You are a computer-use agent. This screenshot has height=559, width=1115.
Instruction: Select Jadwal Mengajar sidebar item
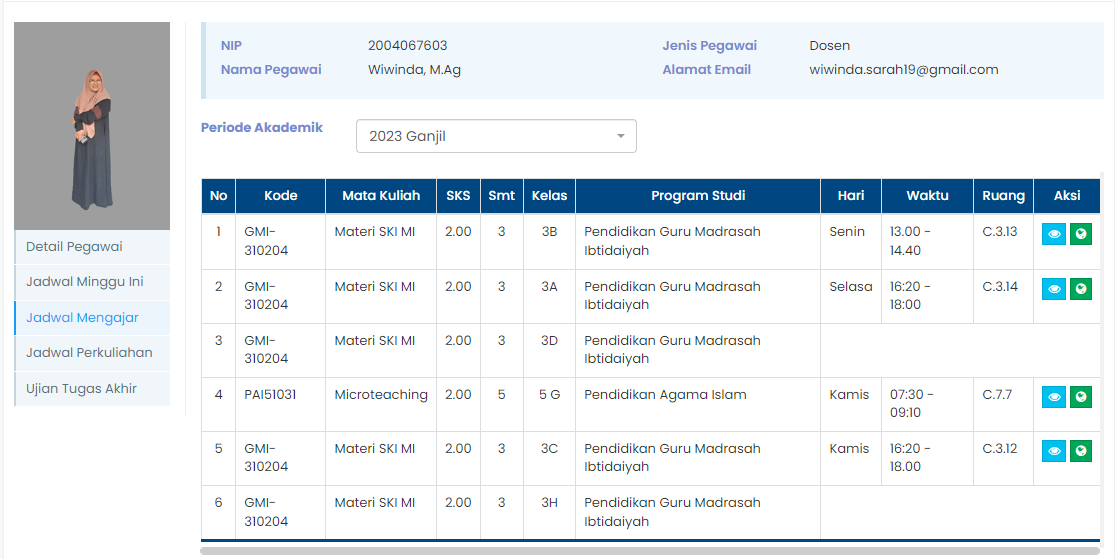coord(92,318)
